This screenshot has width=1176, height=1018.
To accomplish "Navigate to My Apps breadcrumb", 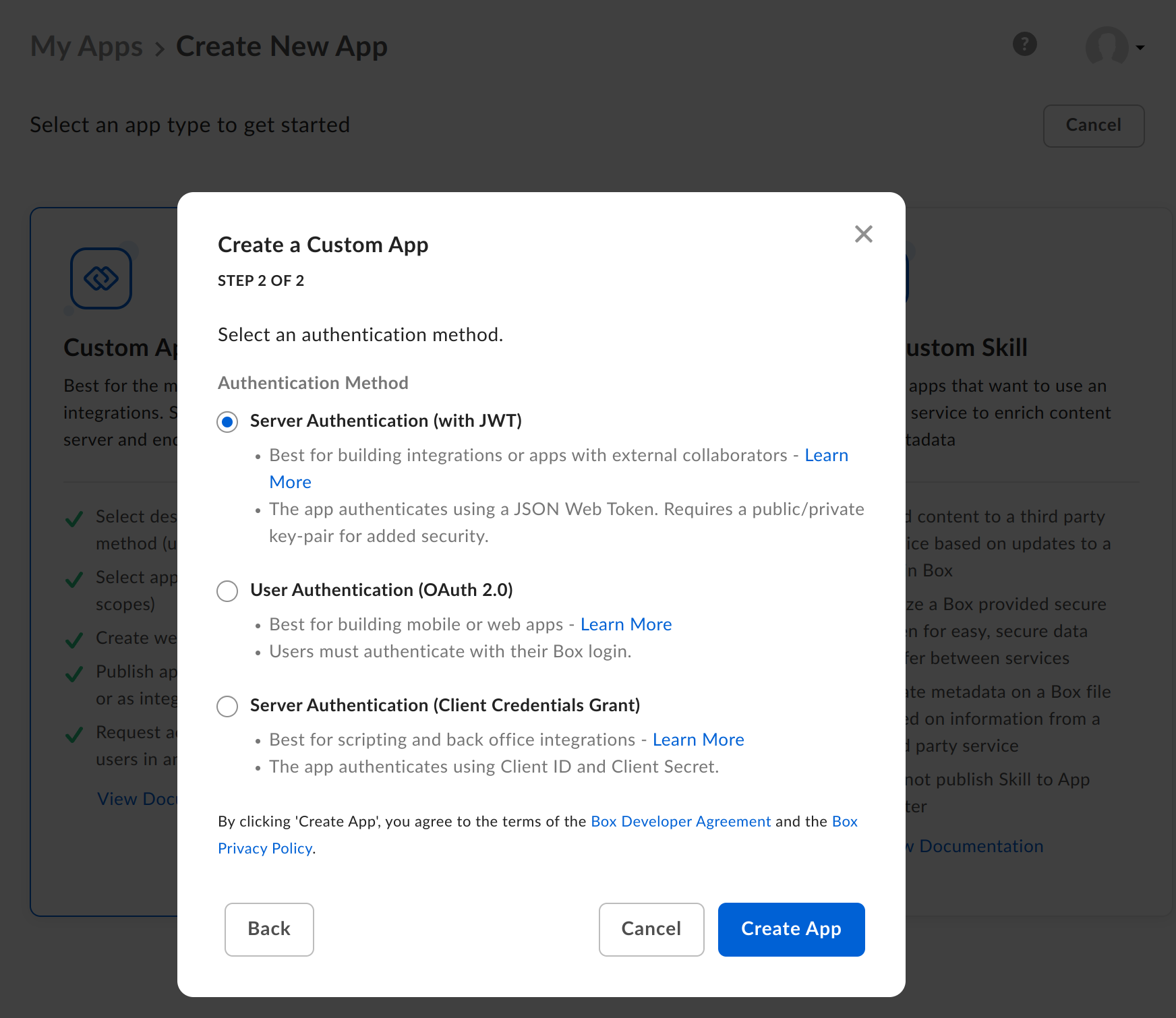I will (x=86, y=46).
